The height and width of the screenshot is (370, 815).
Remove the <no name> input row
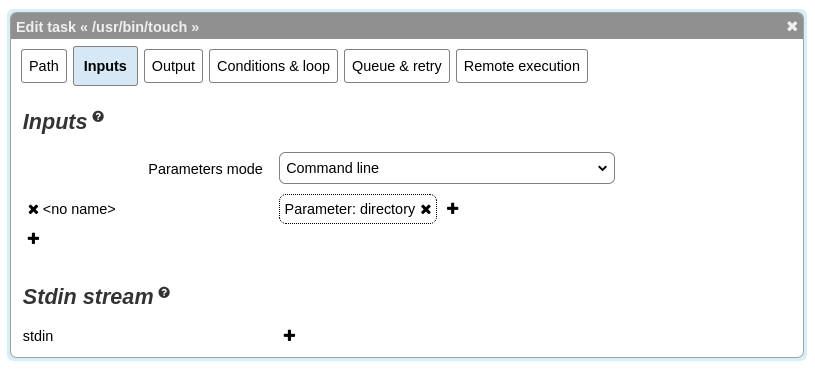(x=33, y=209)
